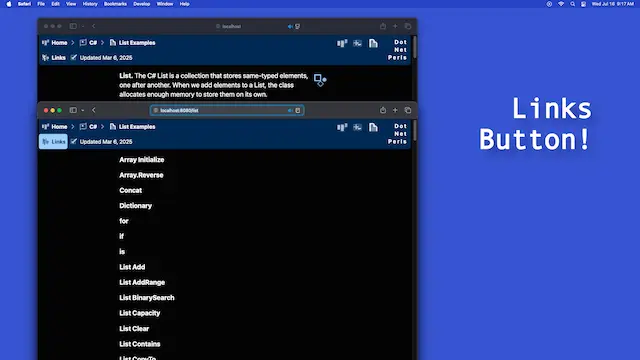Open the List Contains link
The width and height of the screenshot is (640, 360).
140,344
